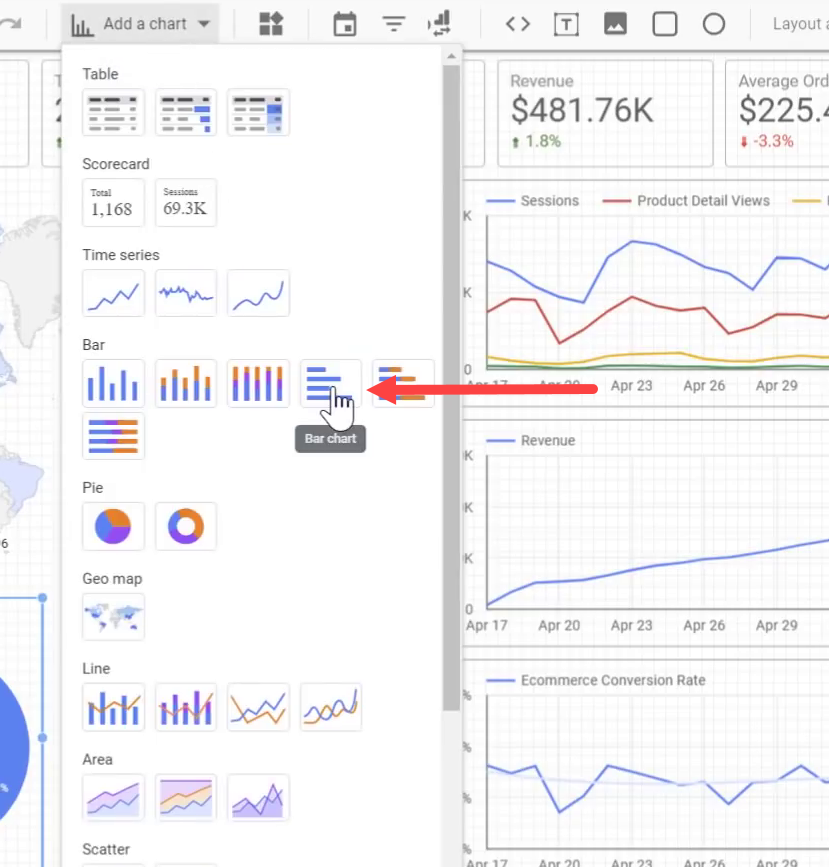829x867 pixels.
Task: Click the redo arrow icon
Action: point(10,24)
